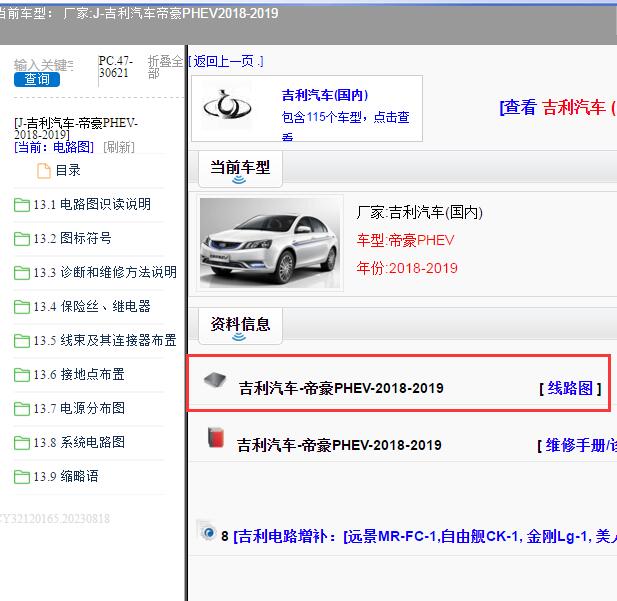Click 吉利汽车-帝豪PHEV-2018-2019 in 维修手册 row

[339, 446]
